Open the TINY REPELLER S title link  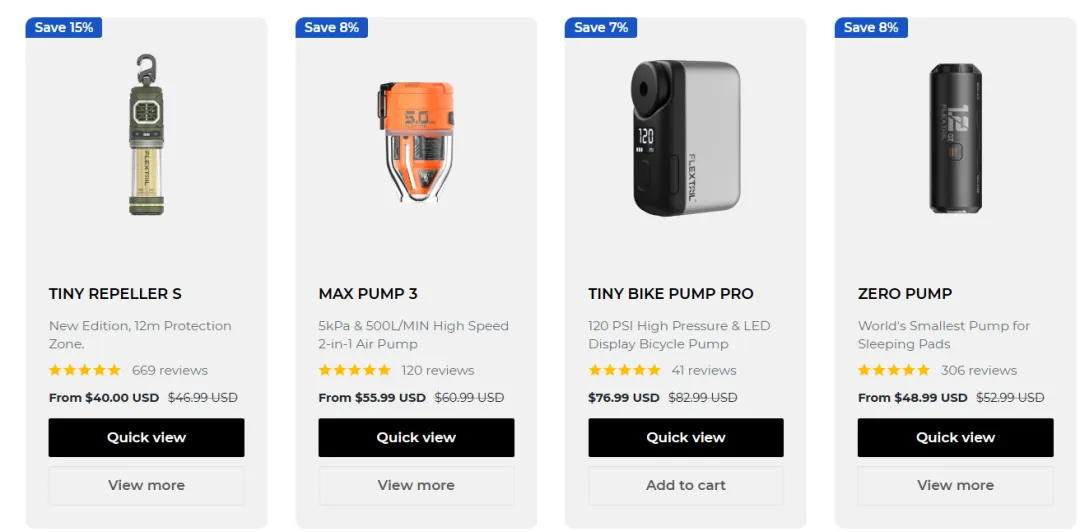(115, 294)
